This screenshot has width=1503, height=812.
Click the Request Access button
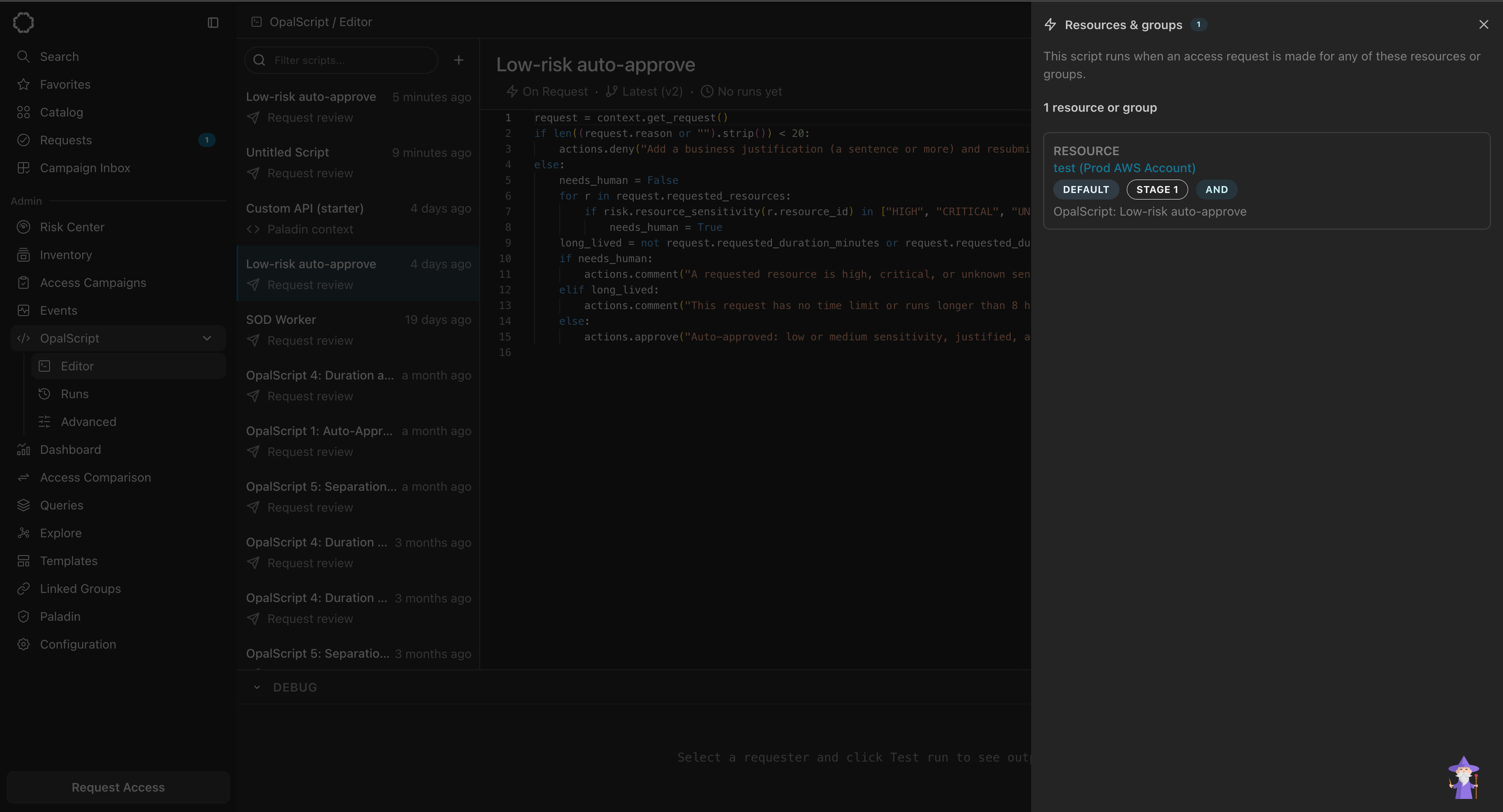tap(118, 787)
